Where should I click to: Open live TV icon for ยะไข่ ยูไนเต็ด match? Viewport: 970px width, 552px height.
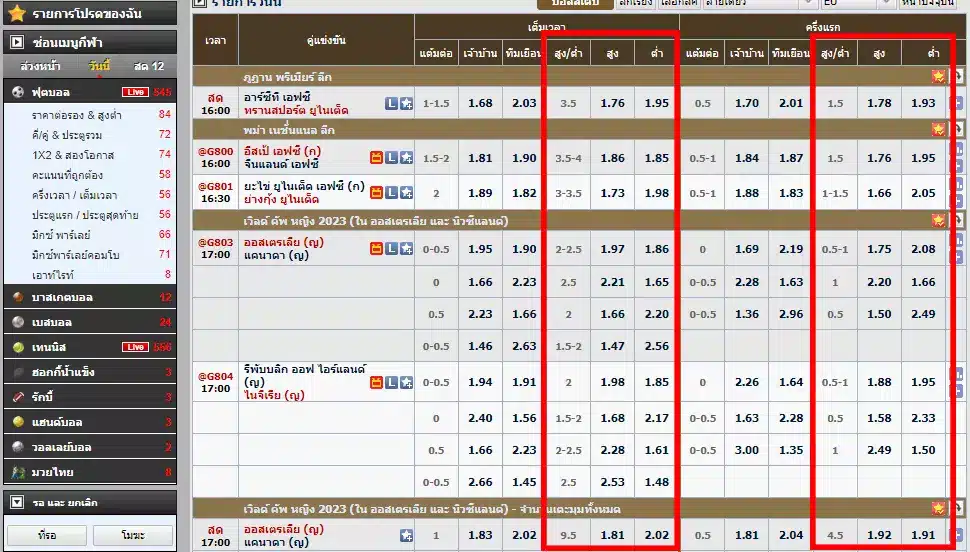click(376, 192)
